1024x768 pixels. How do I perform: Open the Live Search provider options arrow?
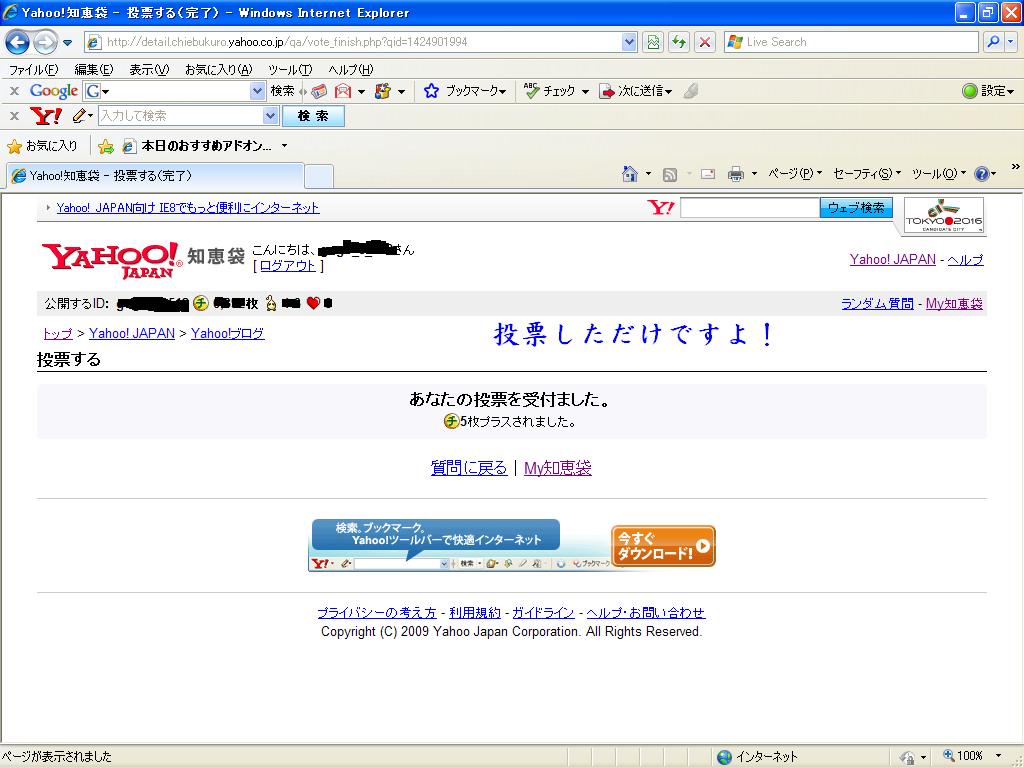click(1011, 42)
